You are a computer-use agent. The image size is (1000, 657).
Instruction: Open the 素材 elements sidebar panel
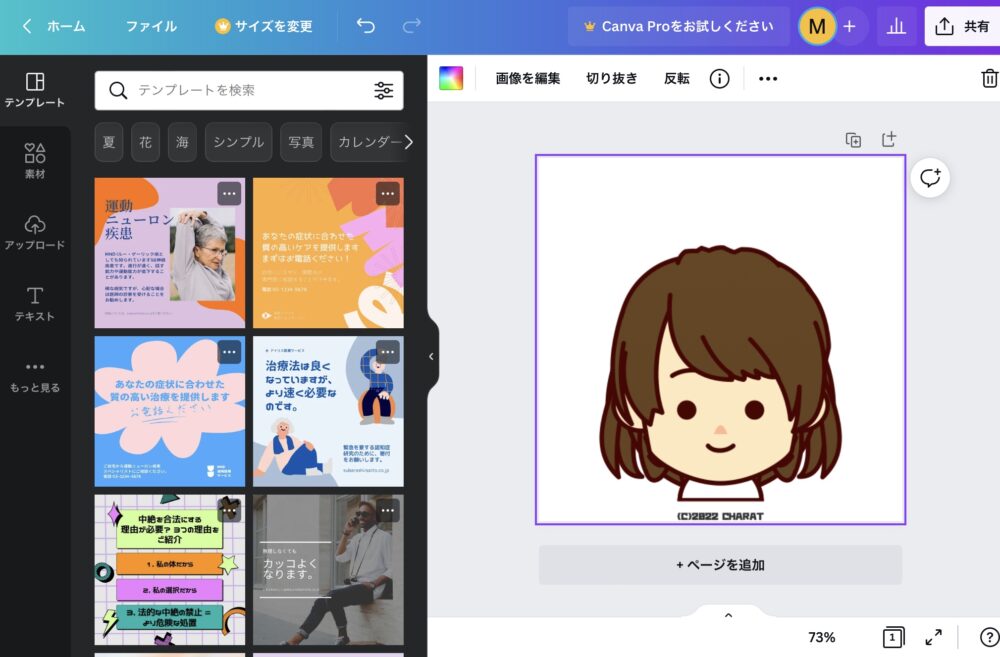click(35, 161)
